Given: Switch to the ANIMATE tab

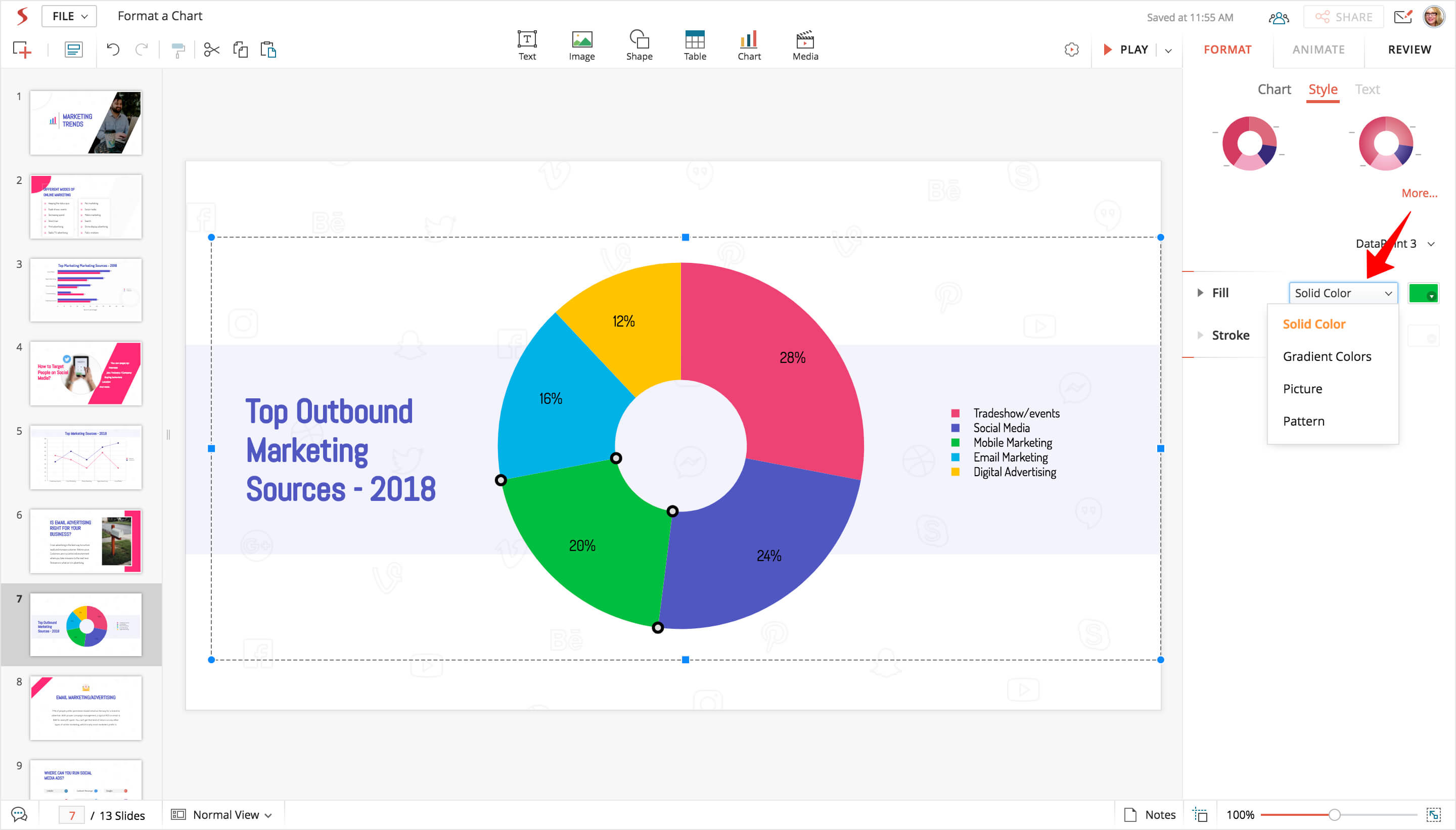Looking at the screenshot, I should [1318, 50].
